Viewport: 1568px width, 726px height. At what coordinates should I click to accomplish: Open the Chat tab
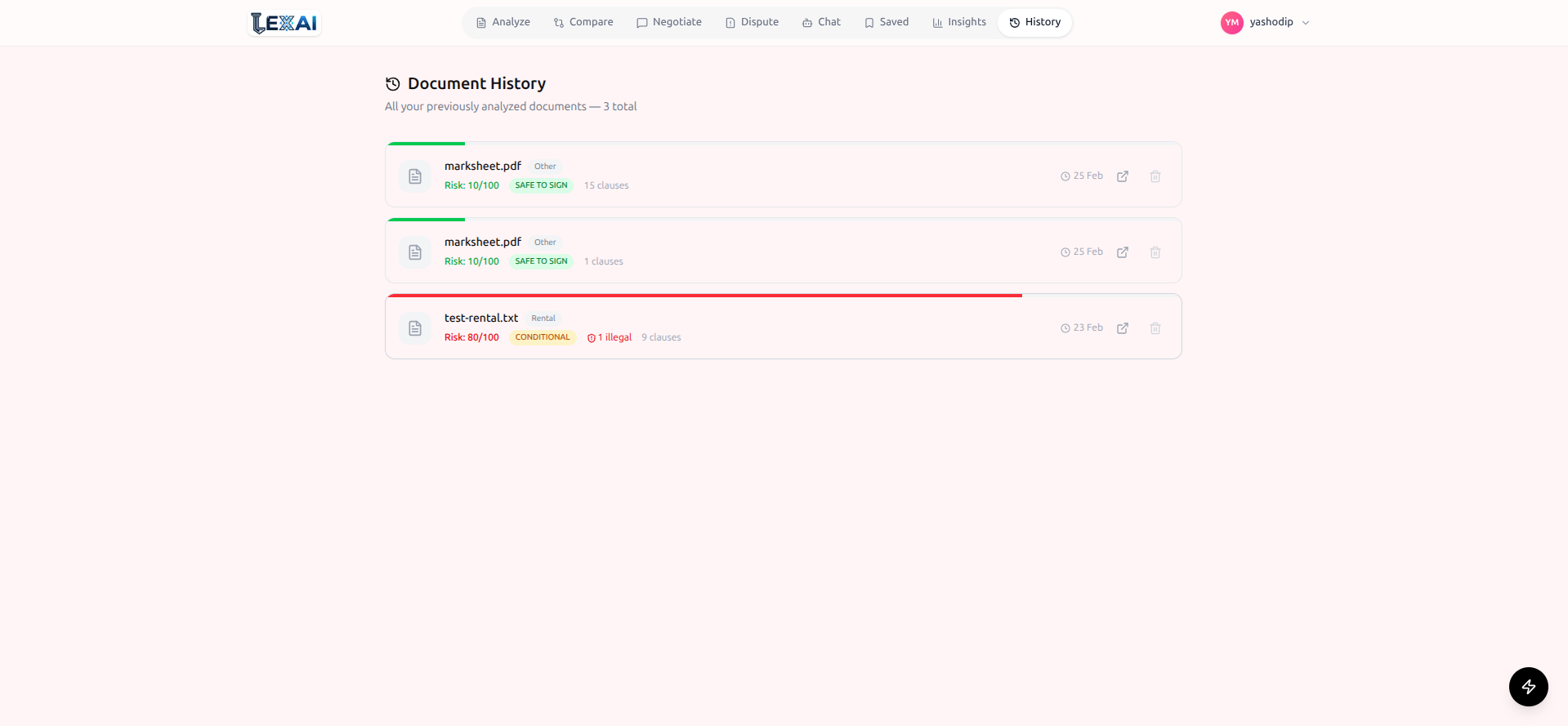[x=821, y=22]
